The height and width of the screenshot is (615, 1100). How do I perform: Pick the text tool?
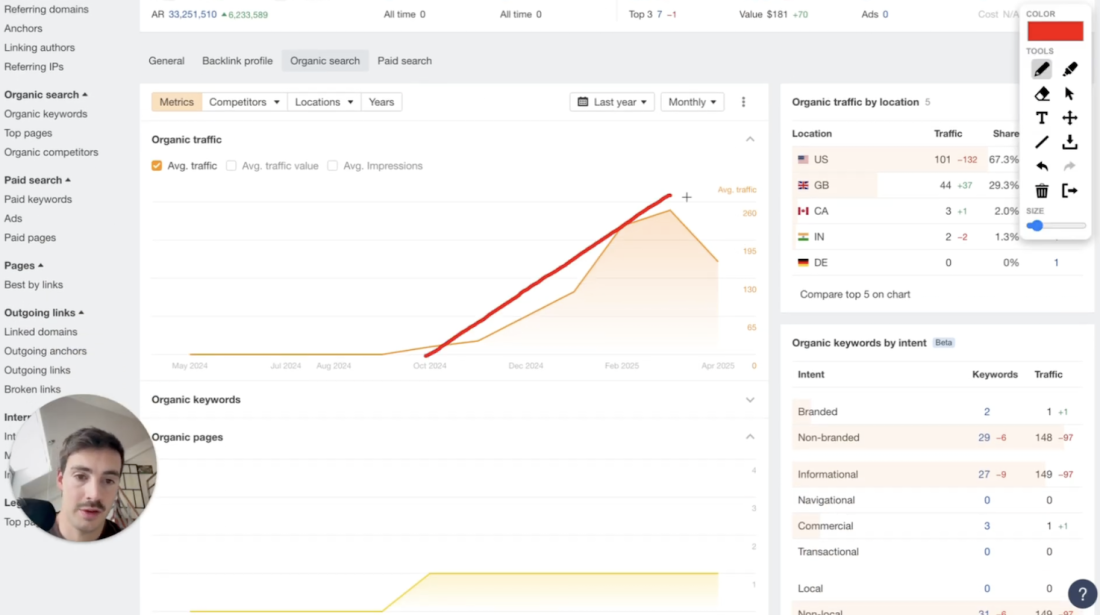1041,118
